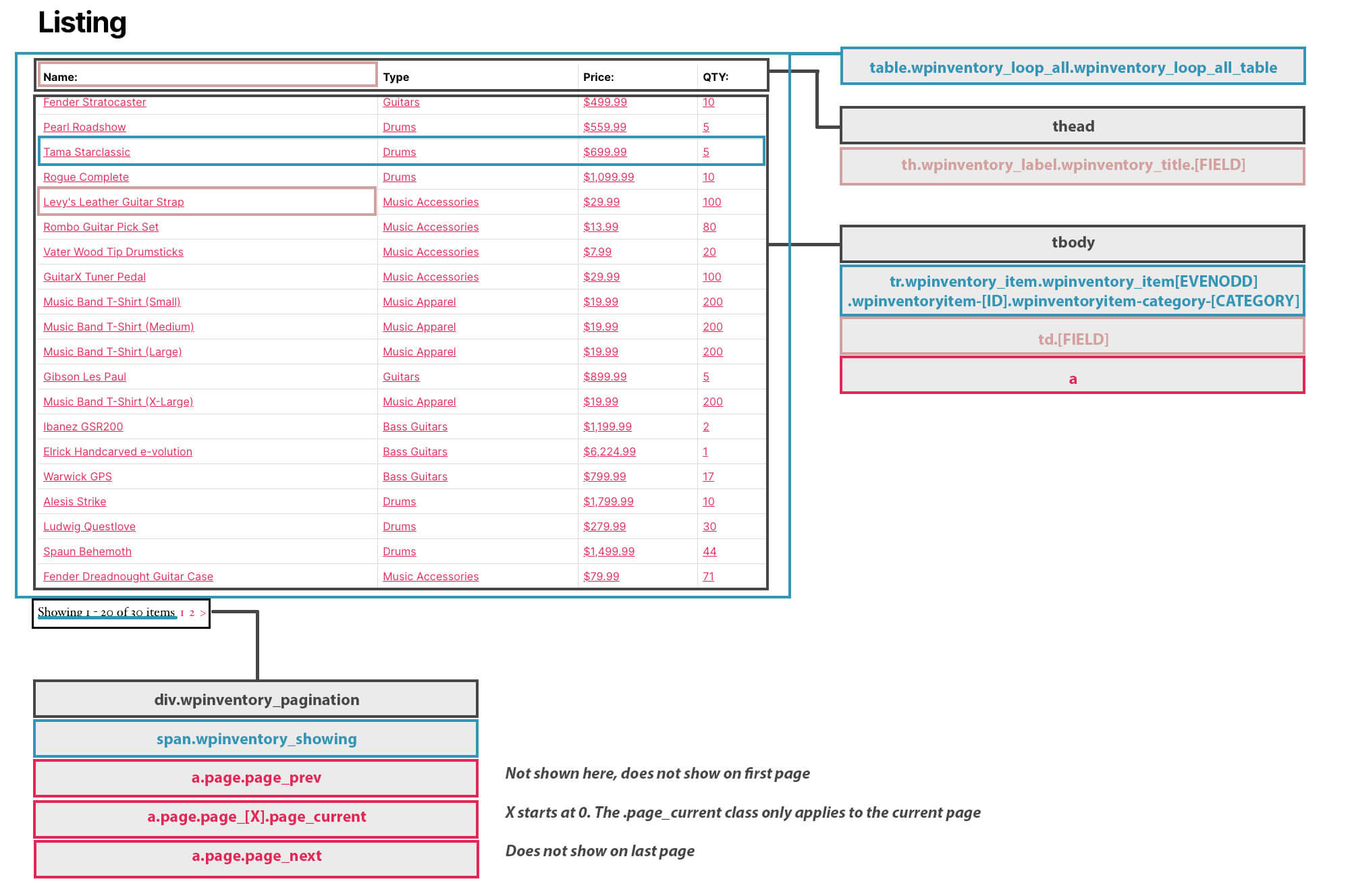The width and height of the screenshot is (1350, 896).
Task: Click Guitars type in Gibson Les Paul row
Action: coord(401,376)
